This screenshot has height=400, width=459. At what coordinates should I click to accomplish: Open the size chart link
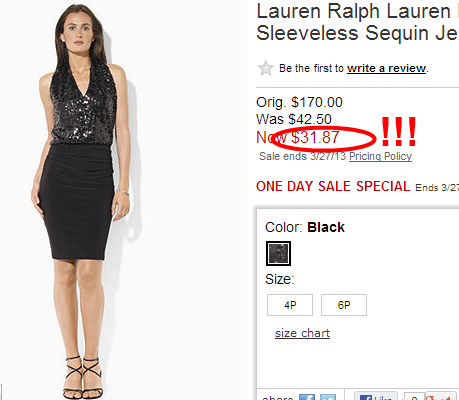(x=302, y=333)
